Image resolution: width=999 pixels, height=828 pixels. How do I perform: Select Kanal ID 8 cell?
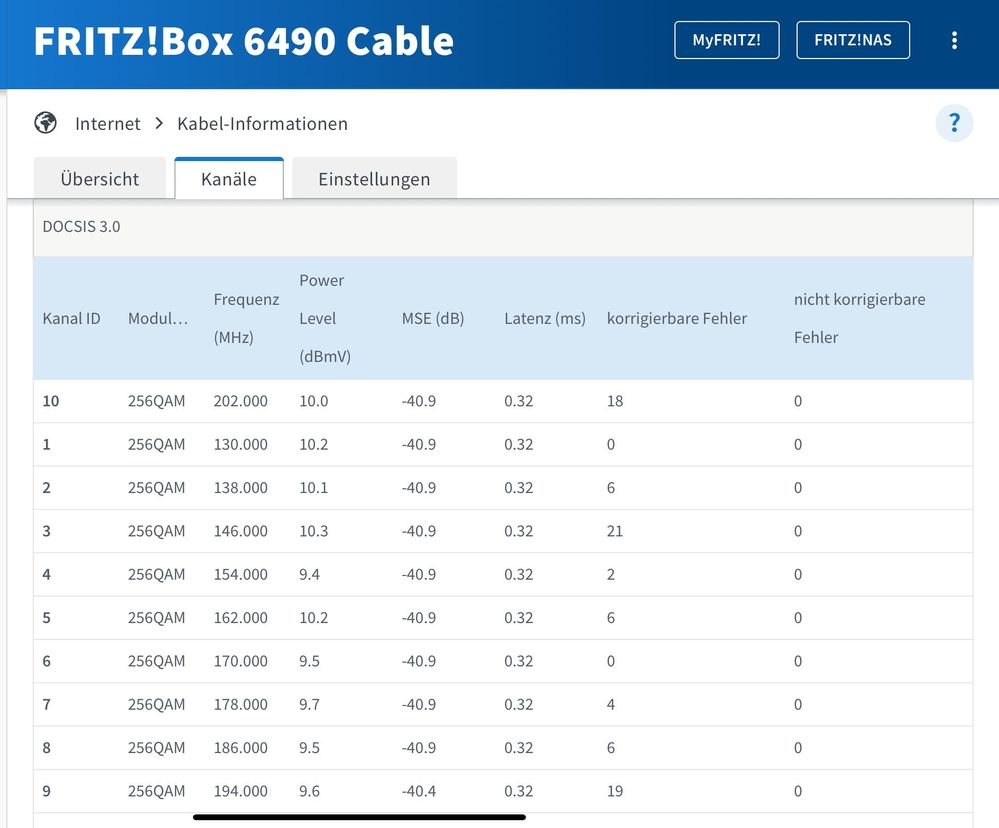coord(47,748)
